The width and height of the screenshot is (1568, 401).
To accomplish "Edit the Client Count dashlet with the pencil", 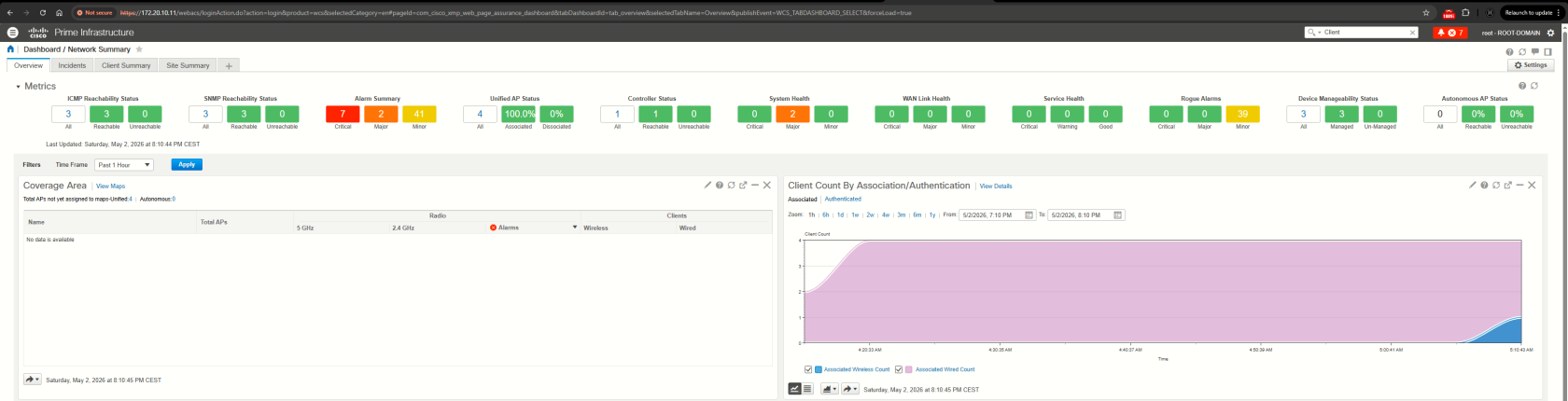I will click(x=1473, y=186).
